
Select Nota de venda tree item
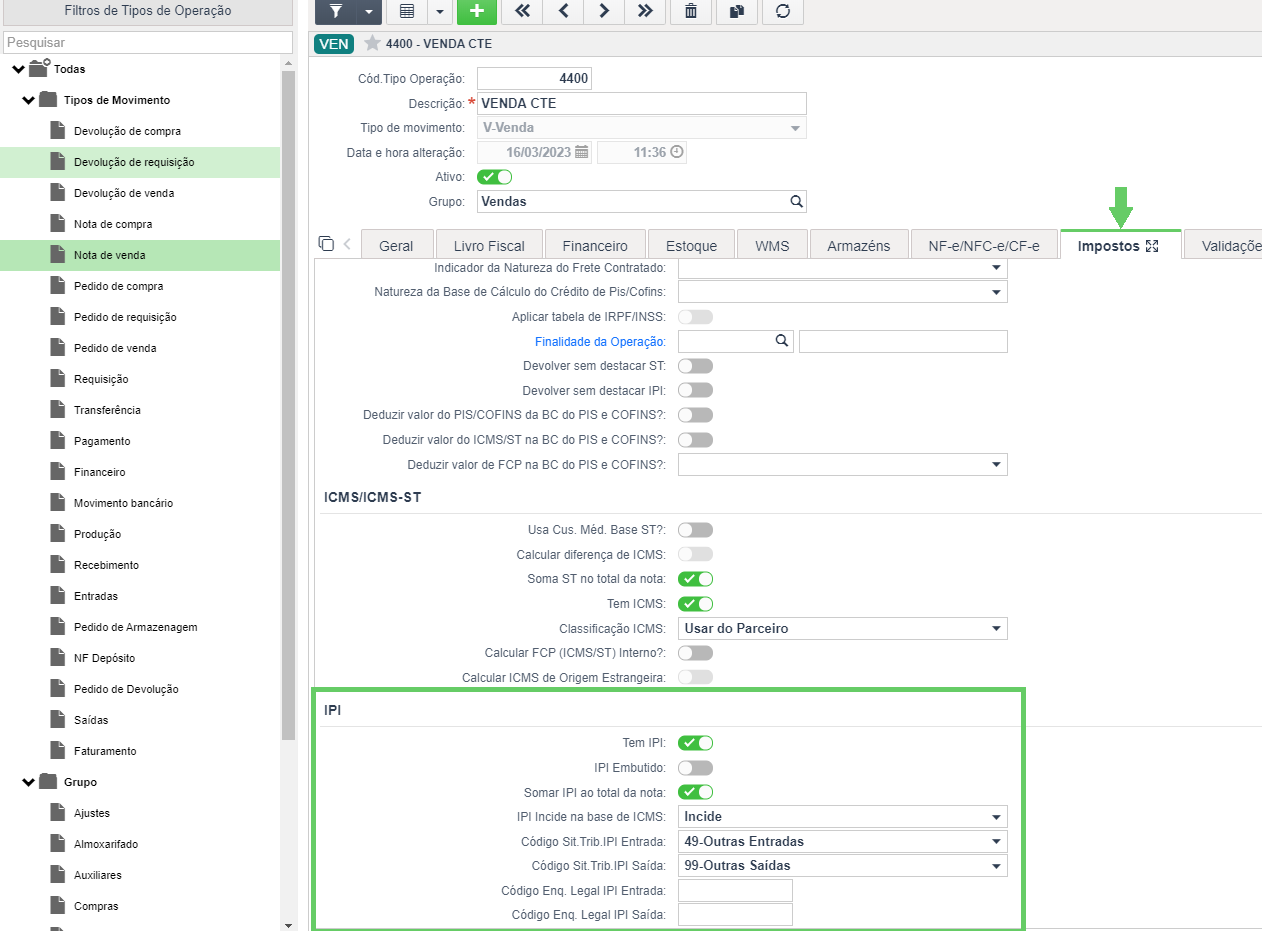(x=140, y=255)
